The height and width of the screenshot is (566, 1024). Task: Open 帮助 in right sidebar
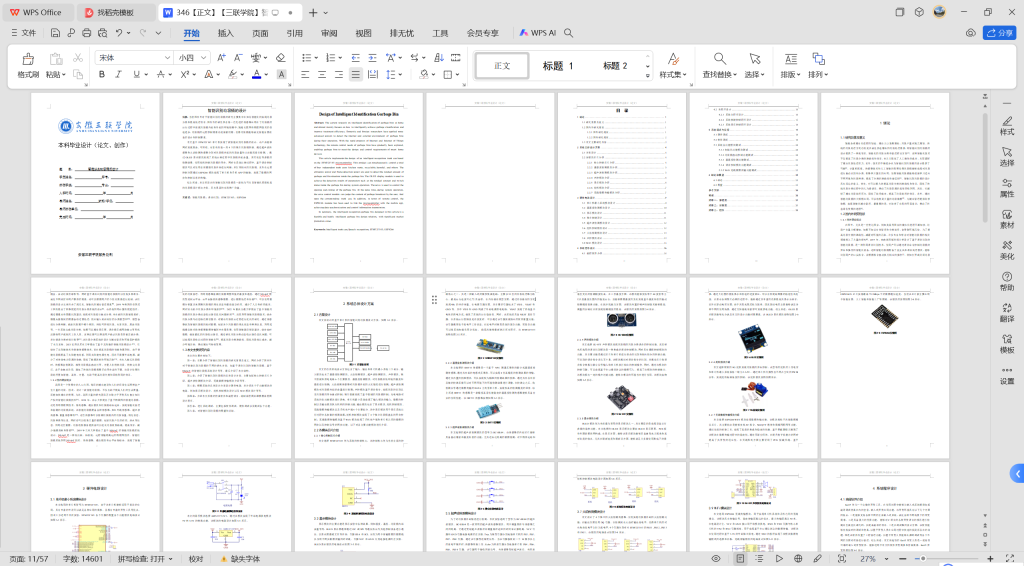click(x=1007, y=281)
